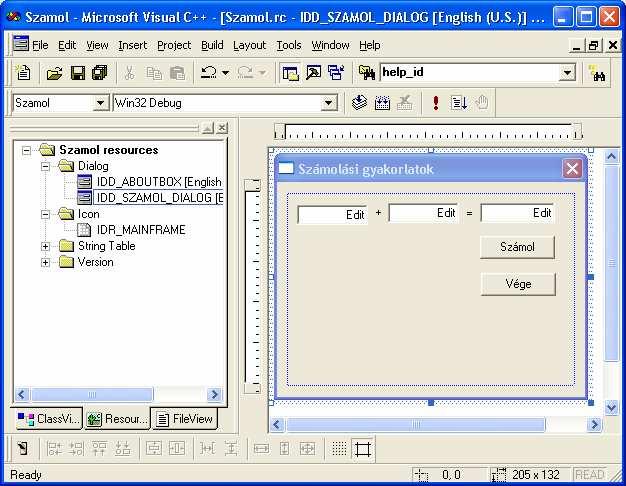Click the Space Down layout icon
This screenshot has width=626, height=486.
click(x=231, y=448)
